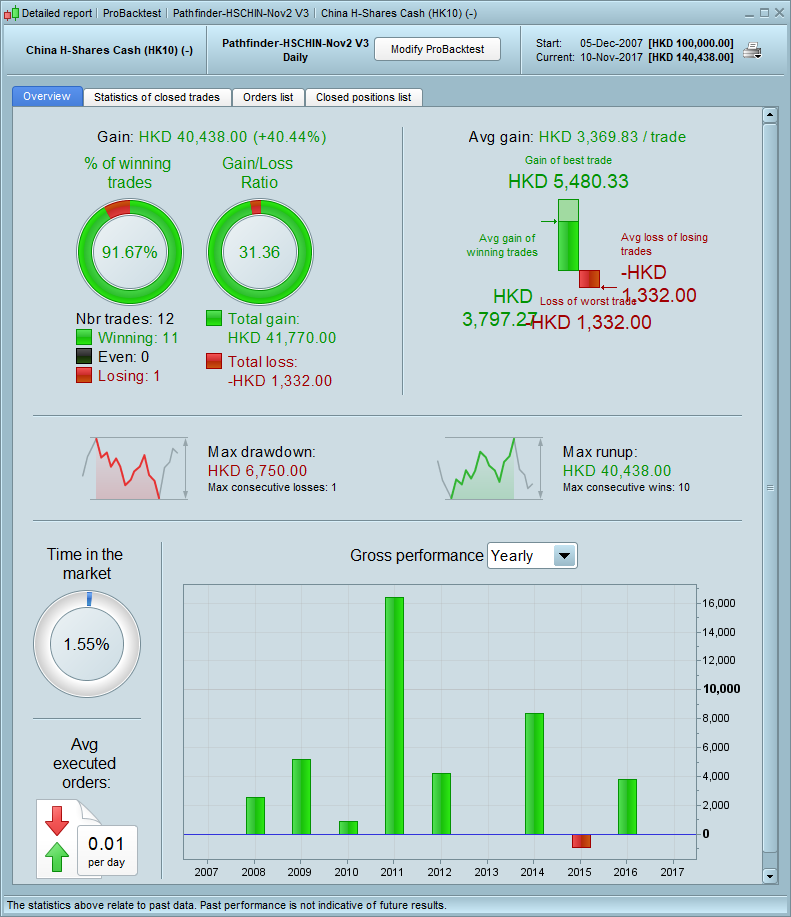Click the winning trades donut chart

coord(130,252)
